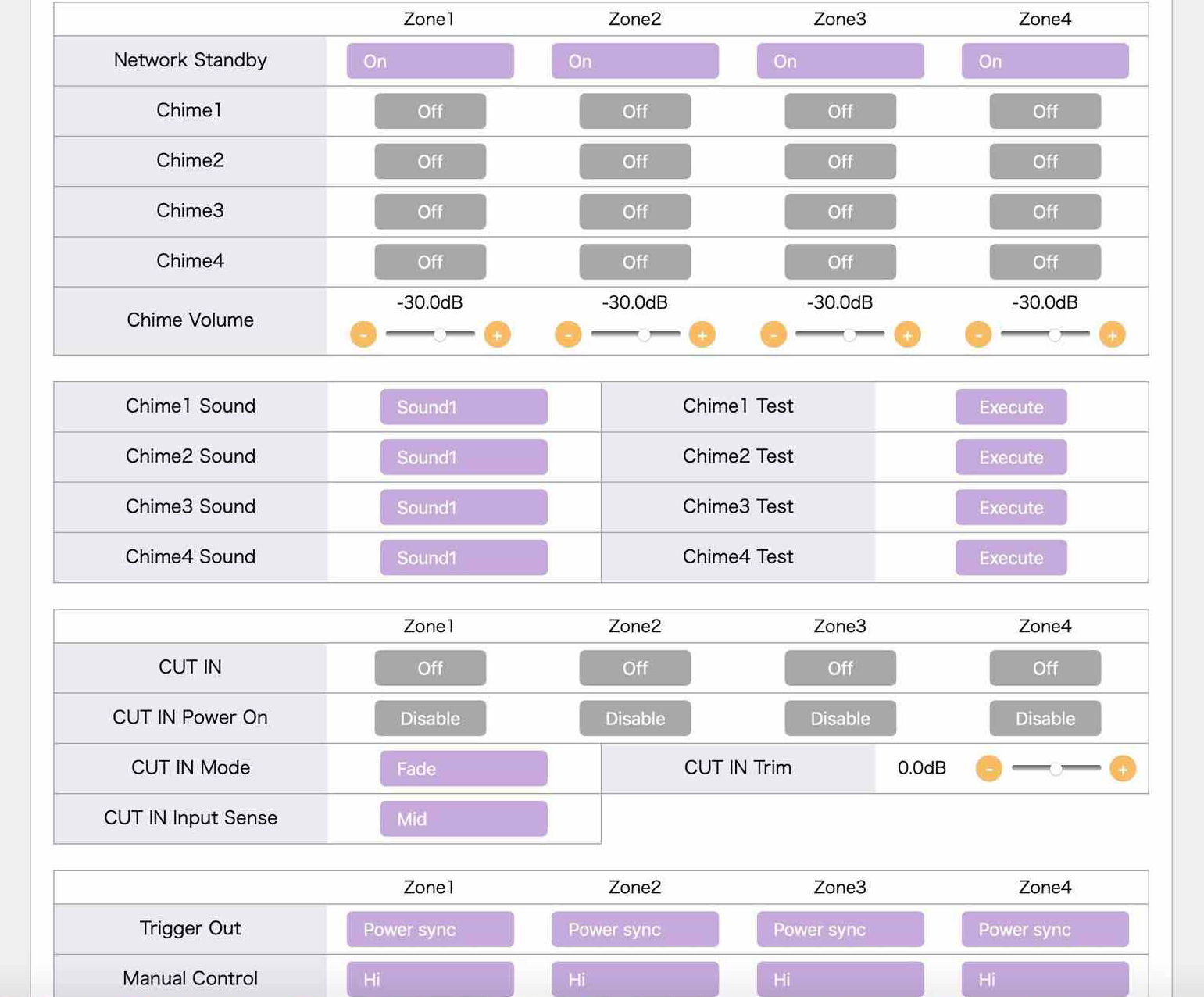Click Zone4 chime volume slider handle
The height and width of the screenshot is (997, 1204).
[x=1055, y=334]
